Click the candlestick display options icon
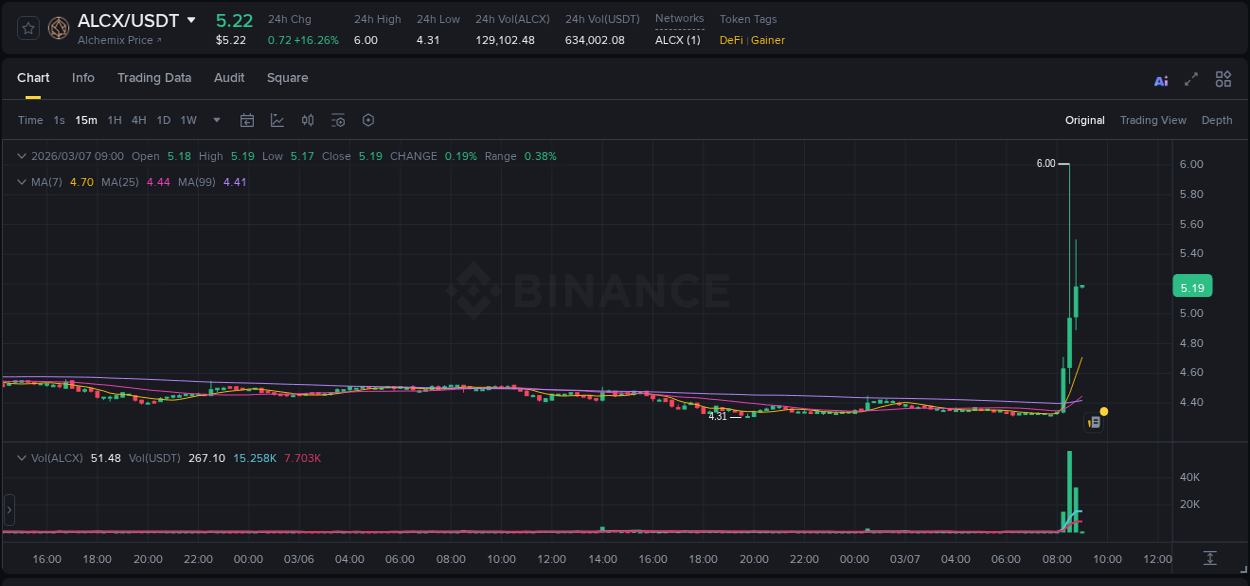Screen dimensions: 1250x586 pos(307,119)
